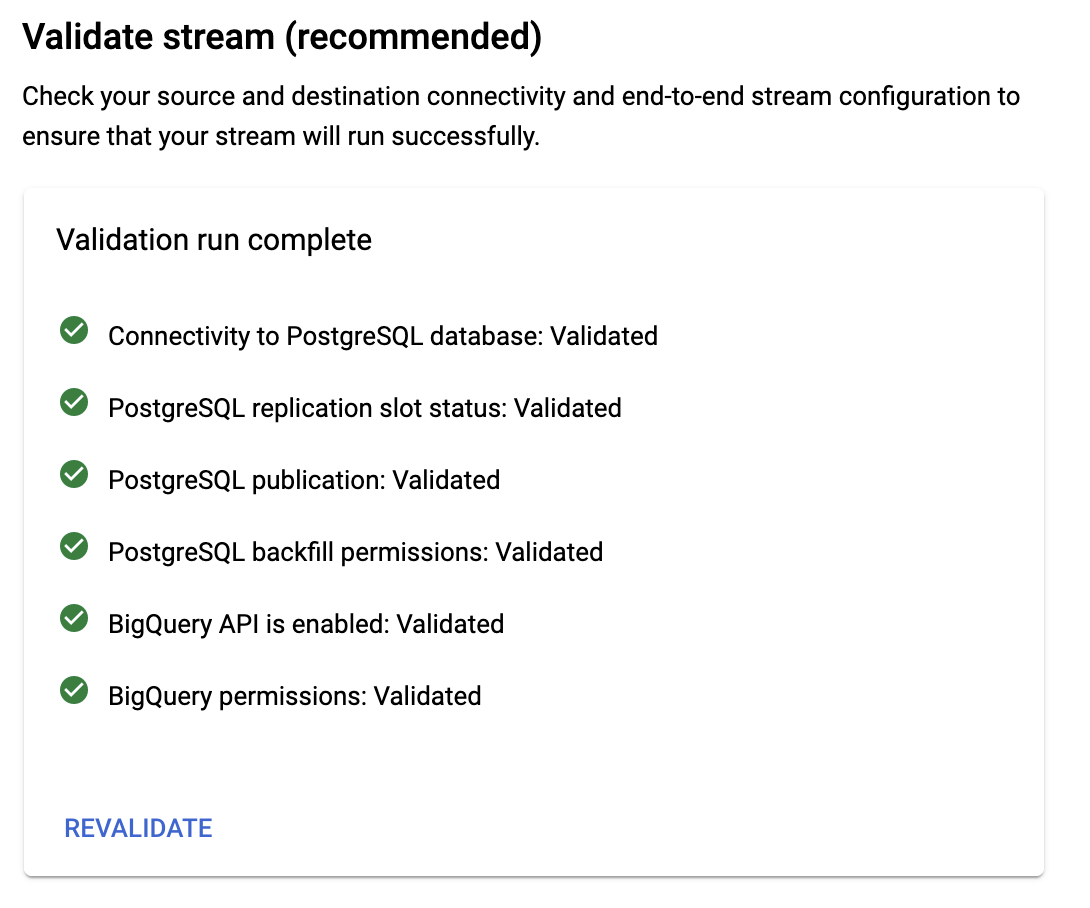Select the PostgreSQL publication Validated text

click(303, 480)
